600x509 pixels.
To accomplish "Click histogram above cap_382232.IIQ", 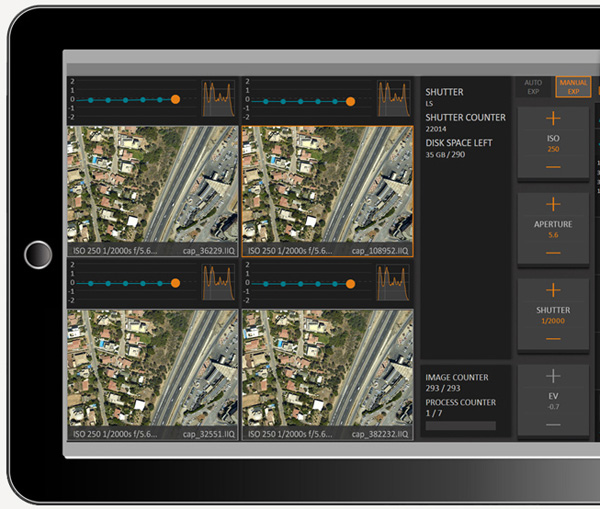I will 394,282.
